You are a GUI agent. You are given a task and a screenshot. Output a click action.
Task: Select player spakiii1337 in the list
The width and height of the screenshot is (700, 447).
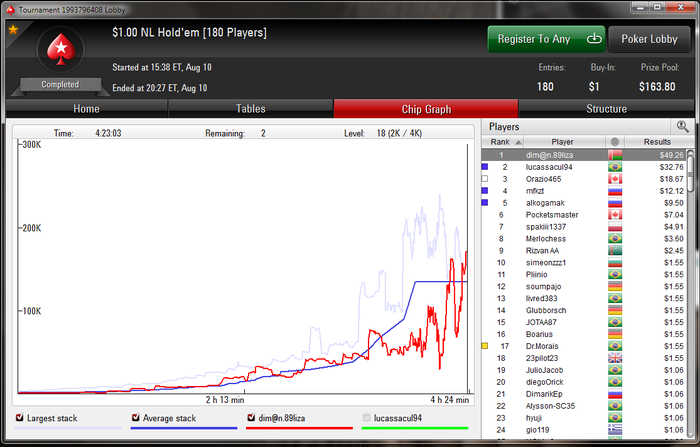point(583,226)
